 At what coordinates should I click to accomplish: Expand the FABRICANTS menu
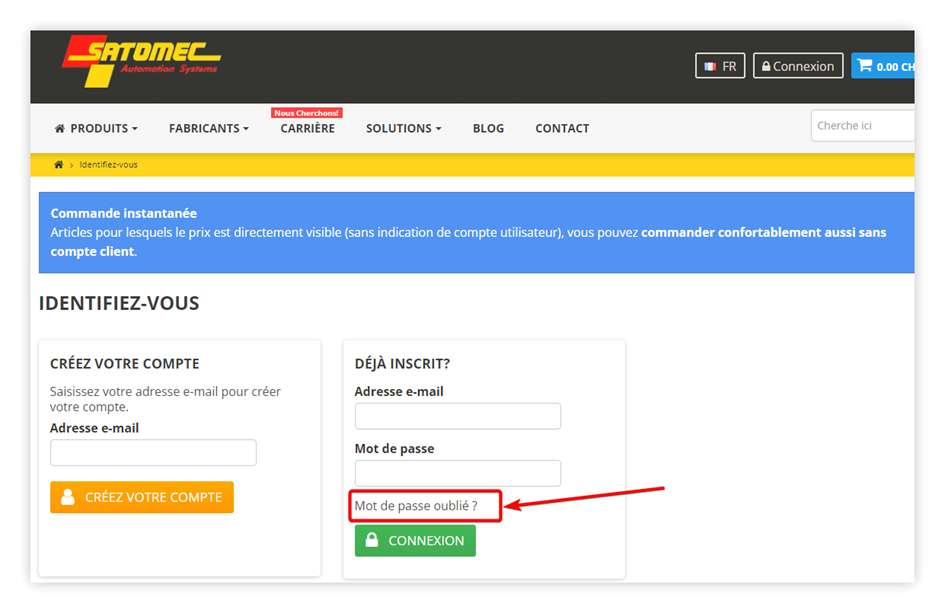point(209,128)
